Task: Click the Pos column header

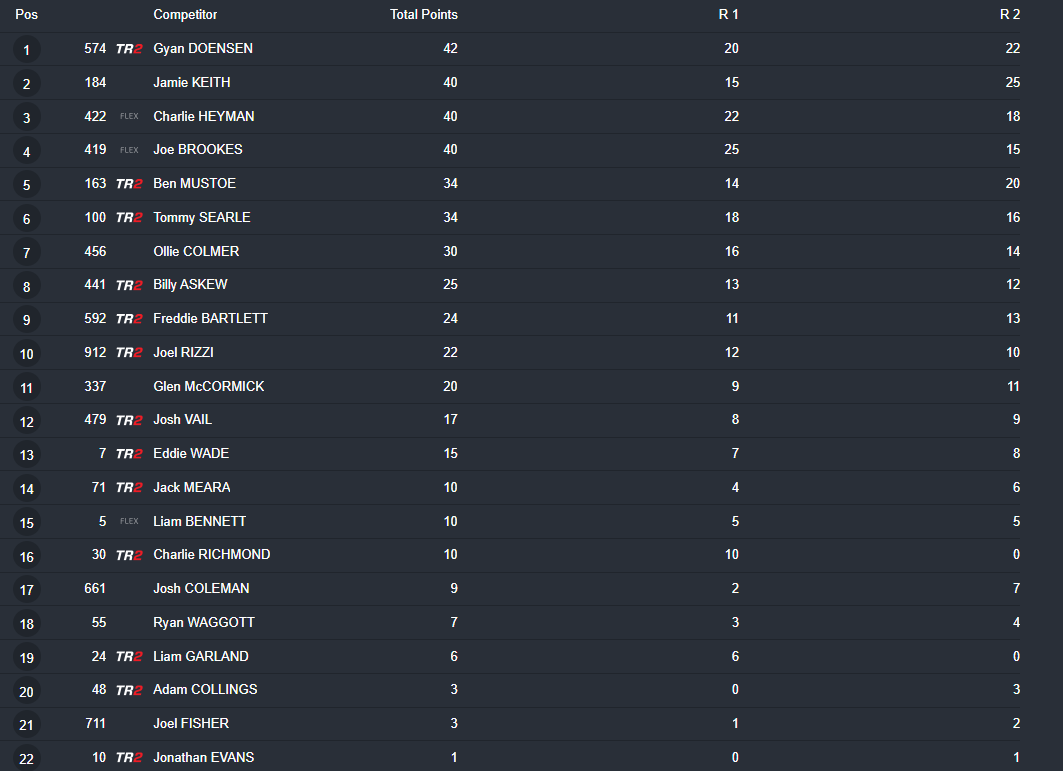Action: point(26,14)
